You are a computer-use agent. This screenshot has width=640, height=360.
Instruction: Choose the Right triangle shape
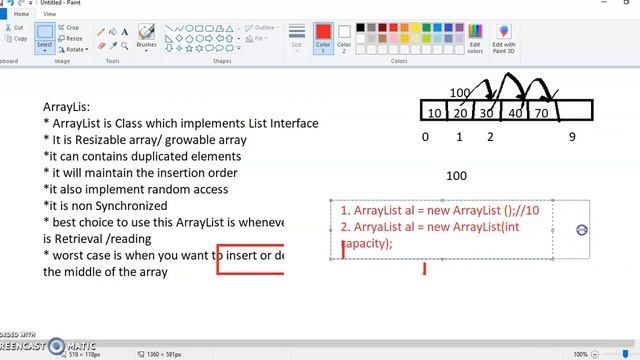click(169, 39)
